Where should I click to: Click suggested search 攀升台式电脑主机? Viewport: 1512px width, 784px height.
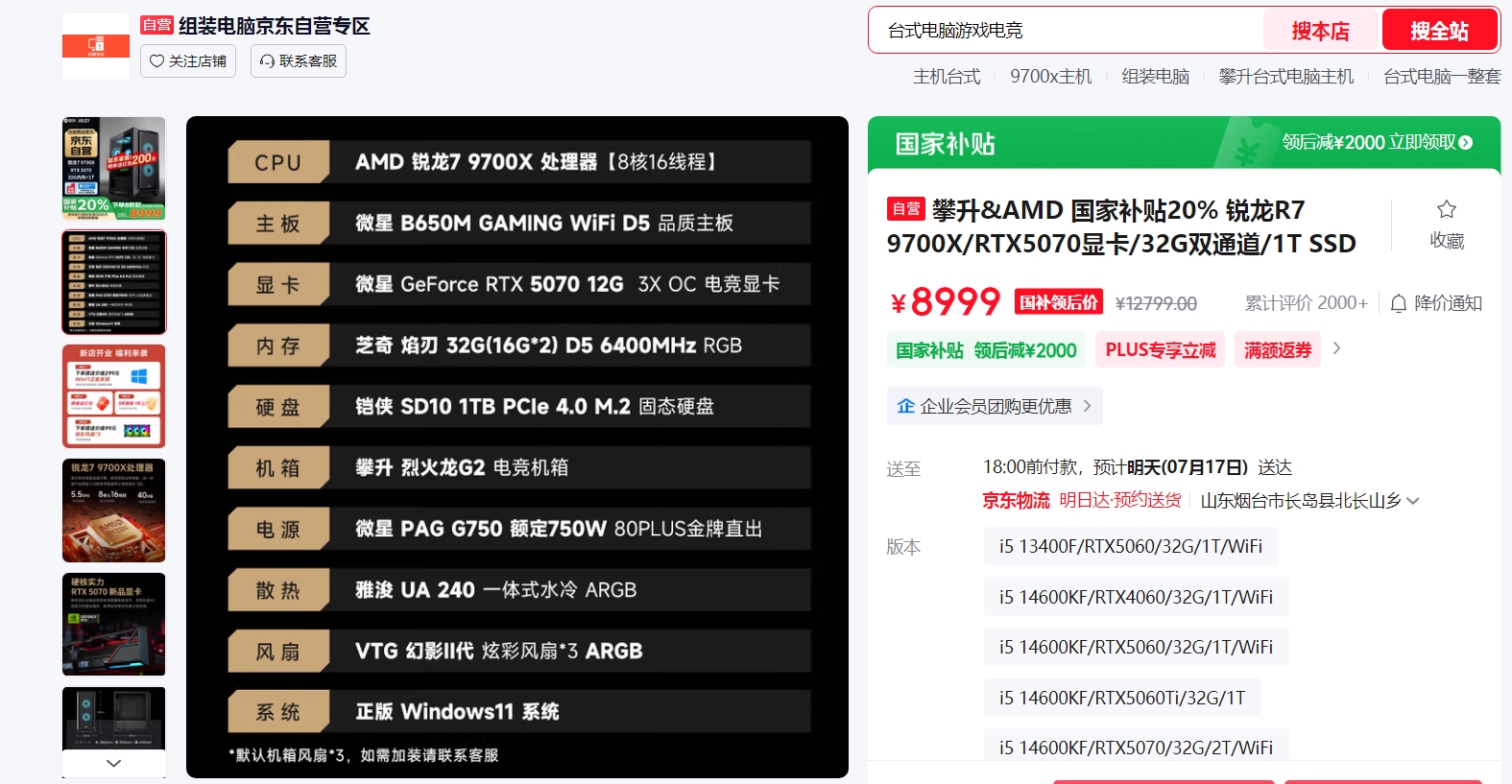tap(1286, 77)
